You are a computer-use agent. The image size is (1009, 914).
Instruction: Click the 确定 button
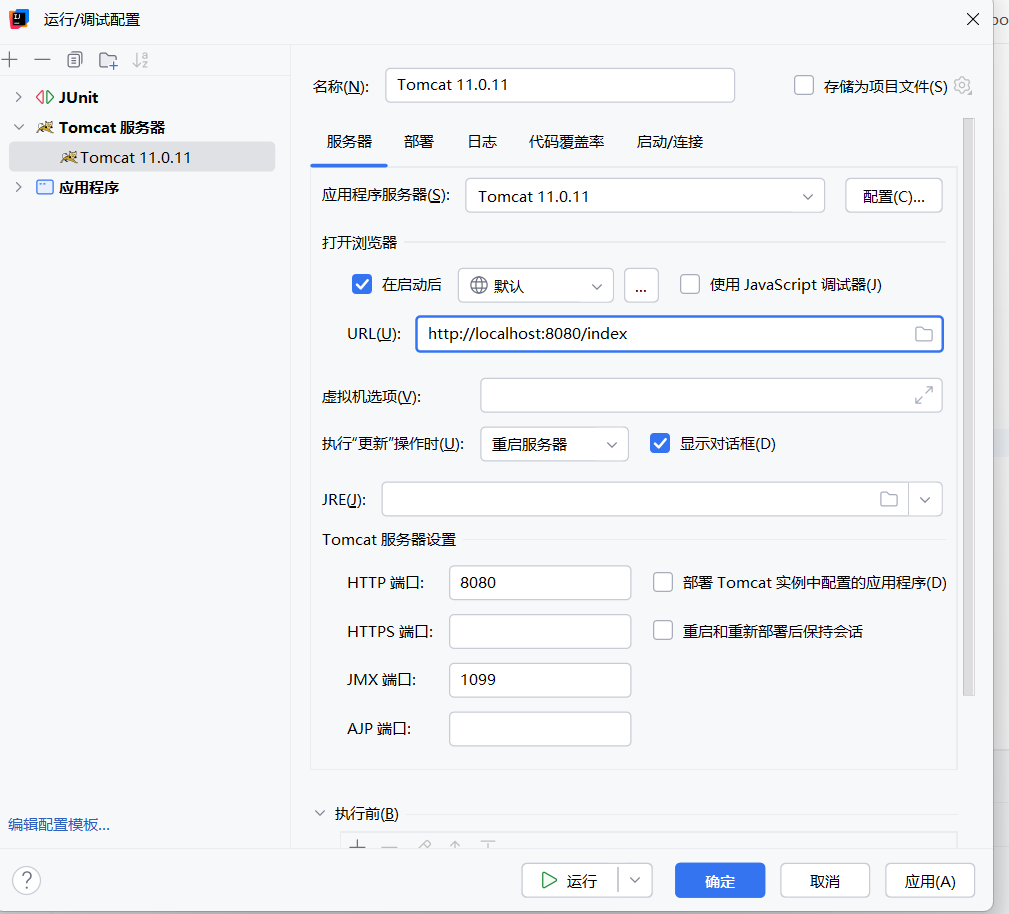(719, 880)
